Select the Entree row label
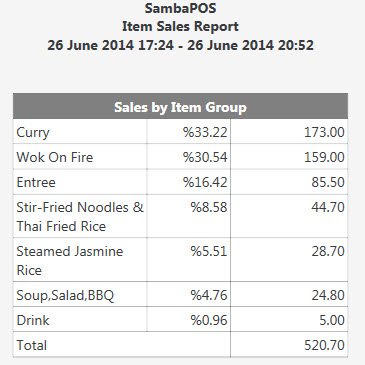The image size is (365, 365). tap(36, 182)
